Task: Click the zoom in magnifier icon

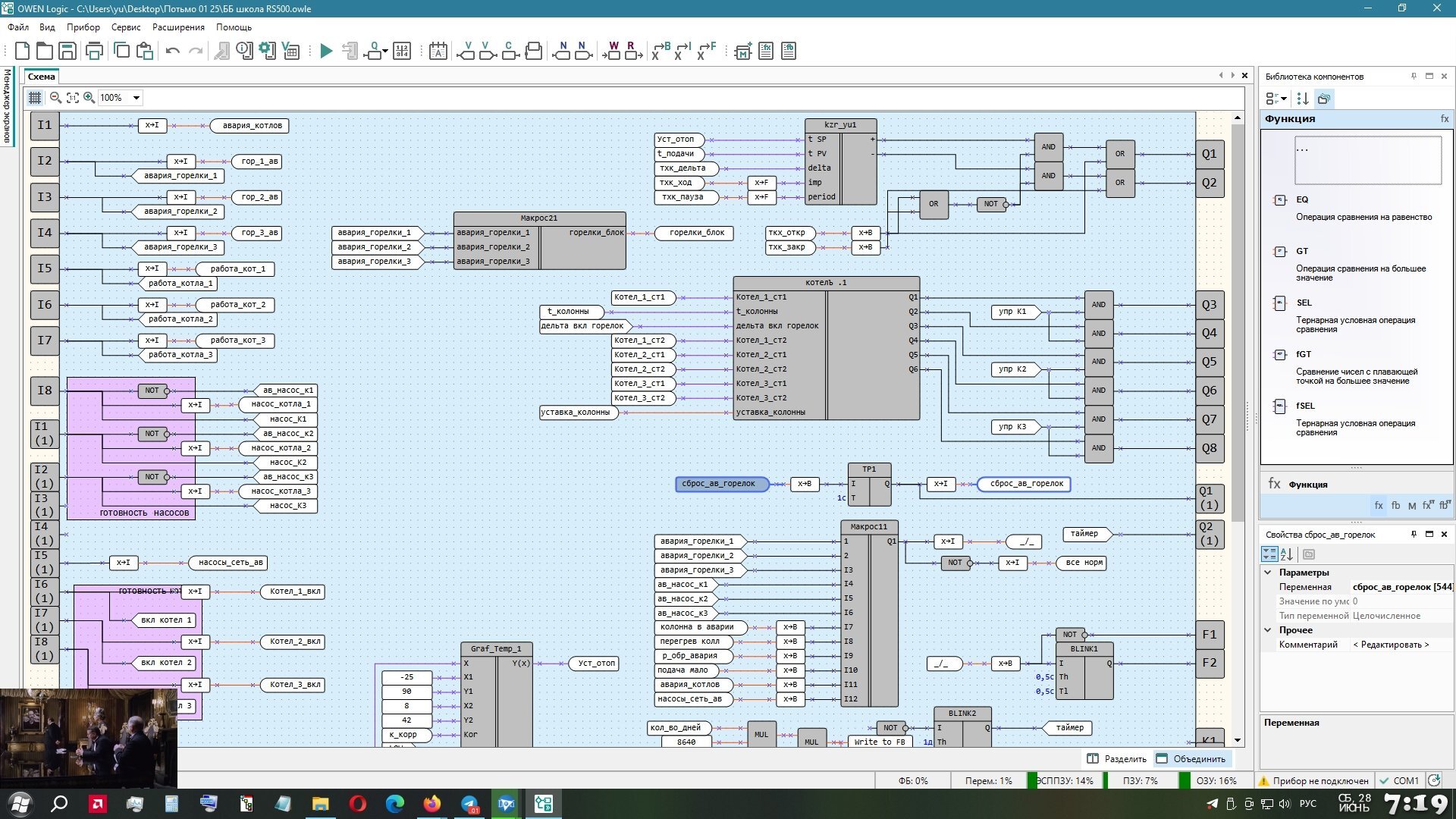Action: click(x=89, y=98)
